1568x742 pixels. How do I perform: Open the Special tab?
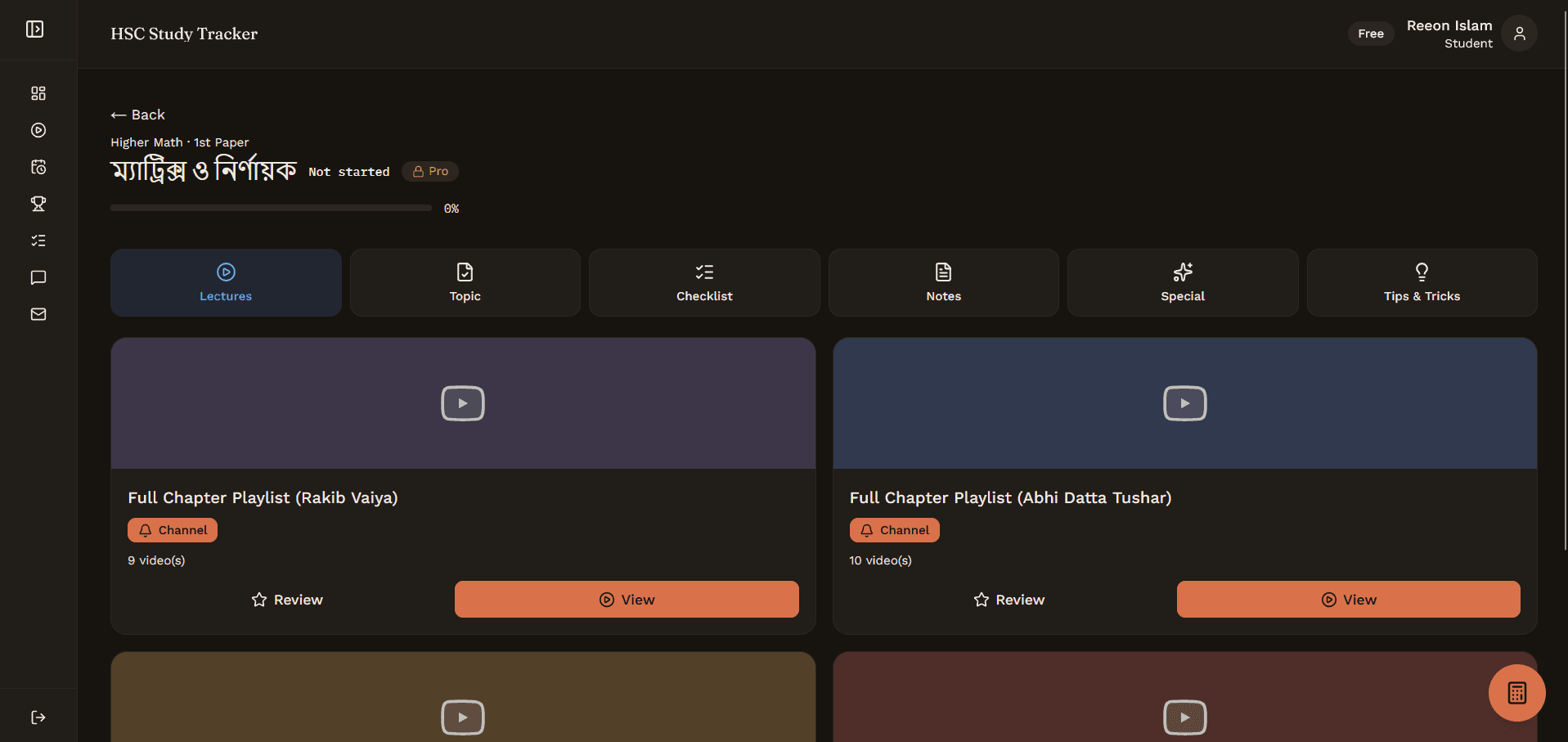[x=1183, y=282]
